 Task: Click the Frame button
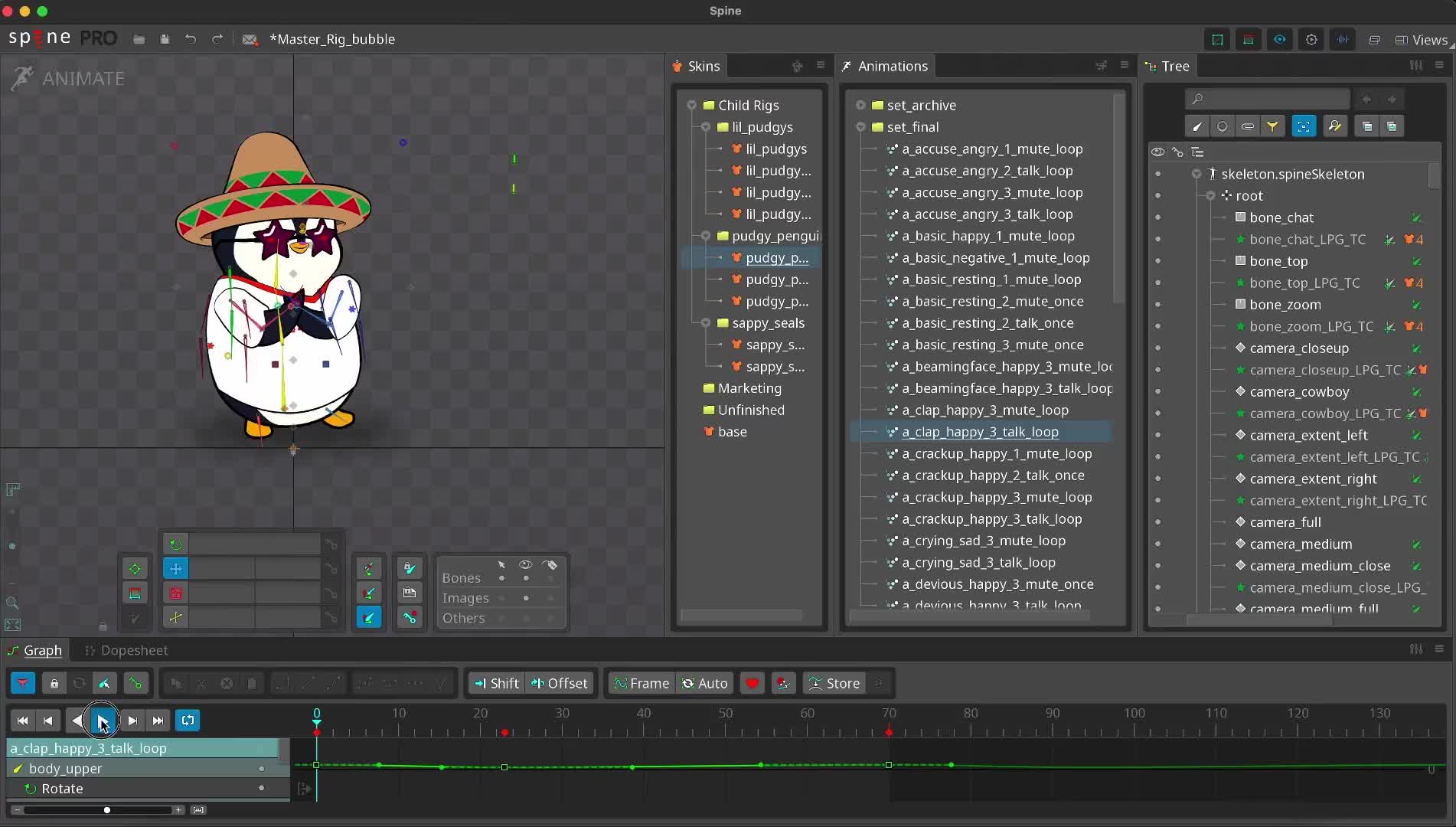pos(641,683)
